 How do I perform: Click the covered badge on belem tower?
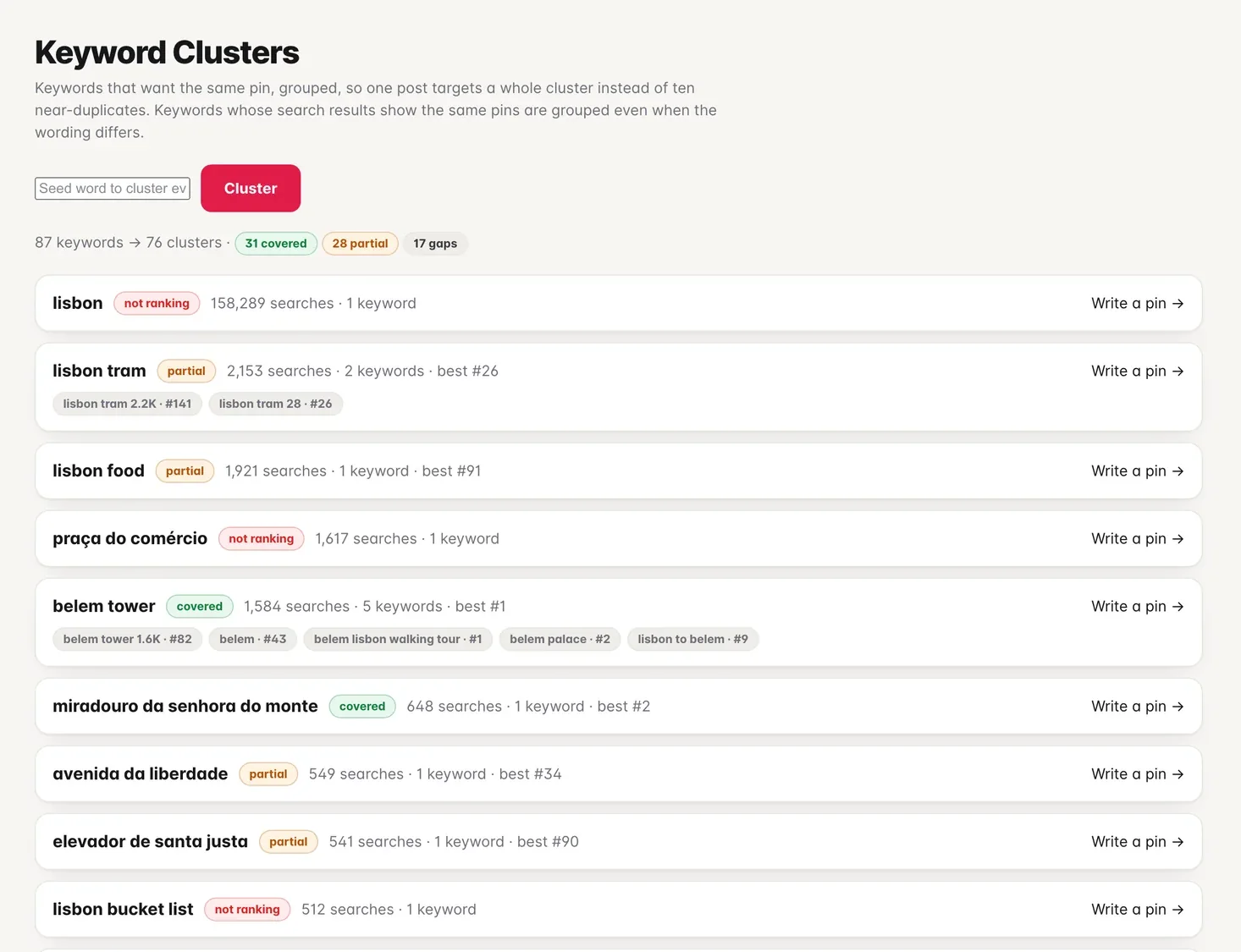(199, 606)
